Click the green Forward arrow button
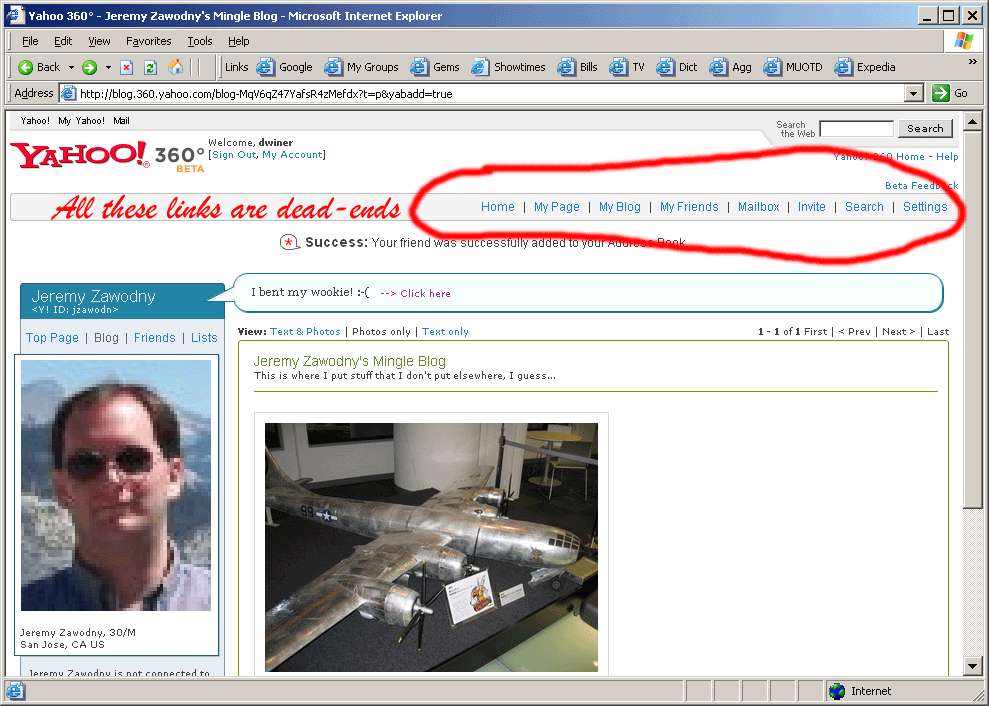This screenshot has width=989, height=706. pyautogui.click(x=89, y=67)
